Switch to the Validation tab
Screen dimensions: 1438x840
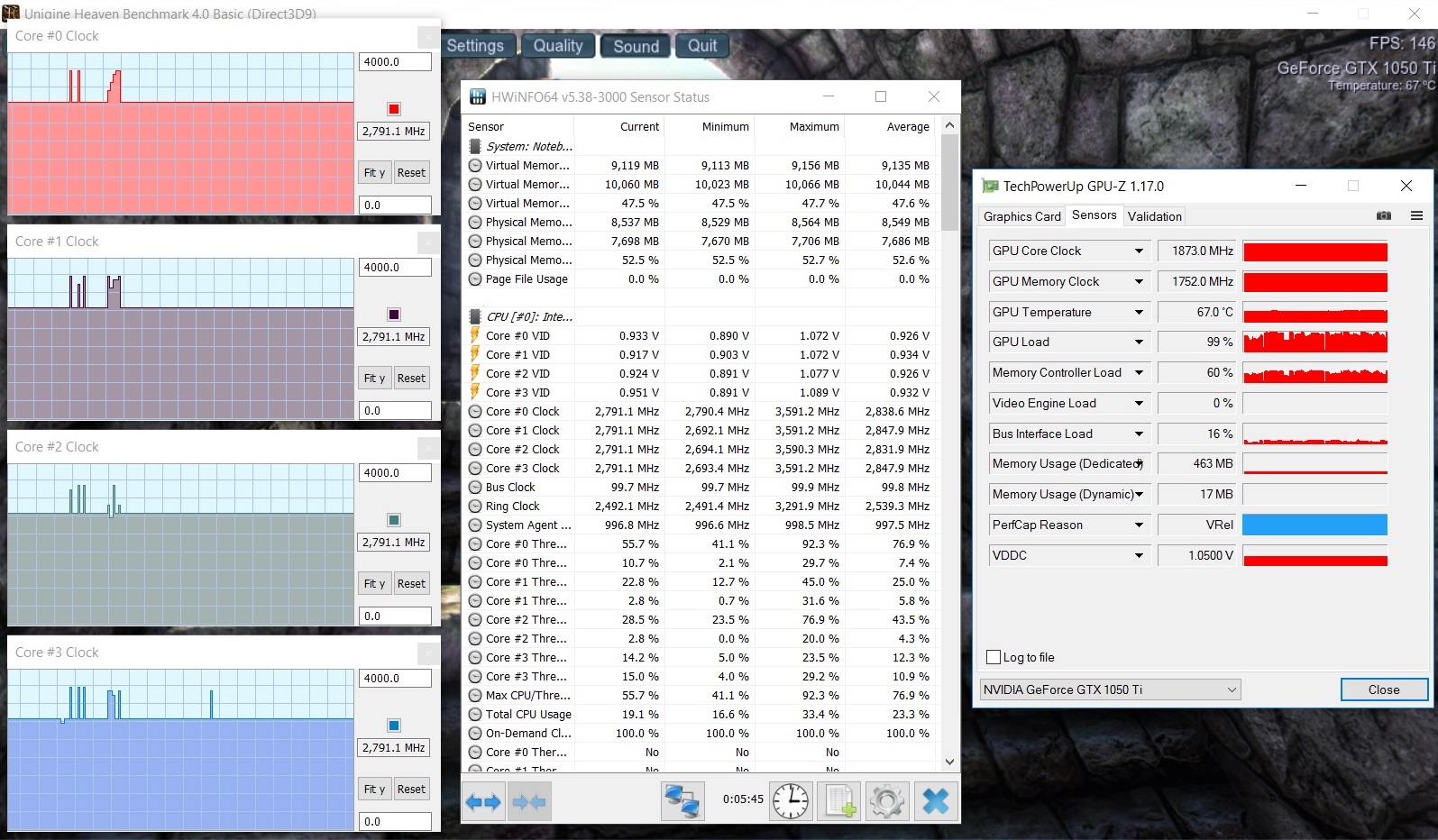point(1154,216)
